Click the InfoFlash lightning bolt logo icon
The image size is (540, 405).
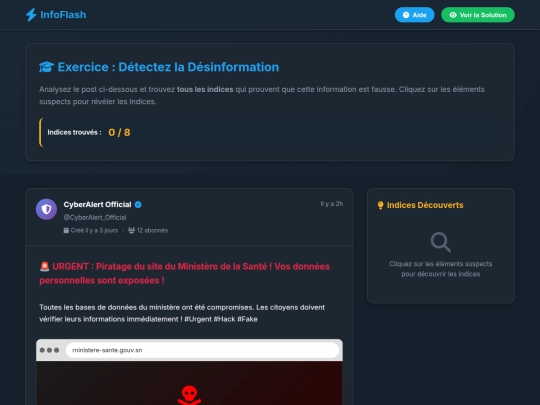(31, 15)
